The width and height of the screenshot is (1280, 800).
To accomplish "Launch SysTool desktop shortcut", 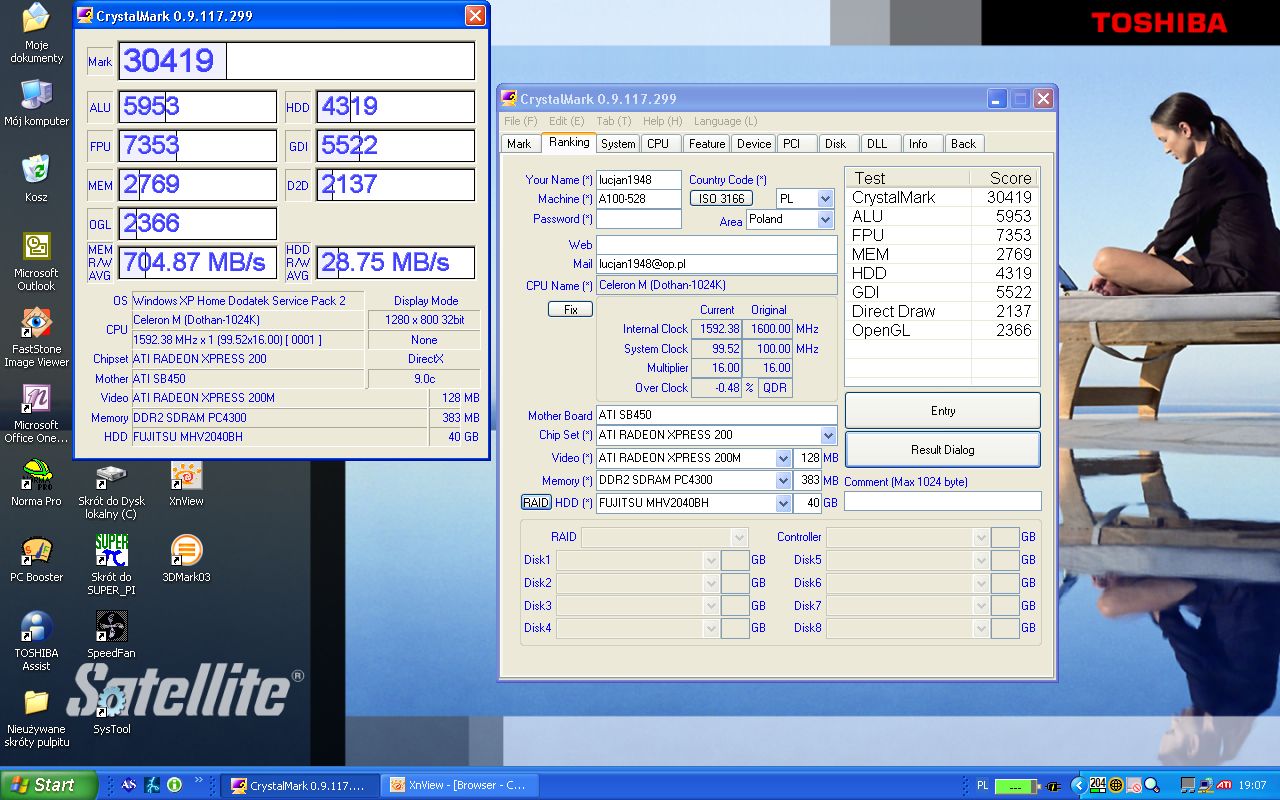I will 111,711.
